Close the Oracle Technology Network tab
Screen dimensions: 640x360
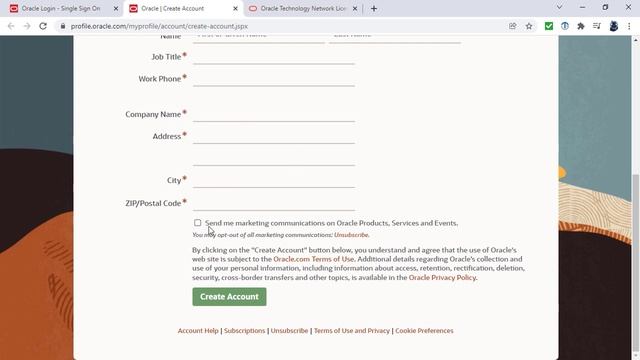355,9
